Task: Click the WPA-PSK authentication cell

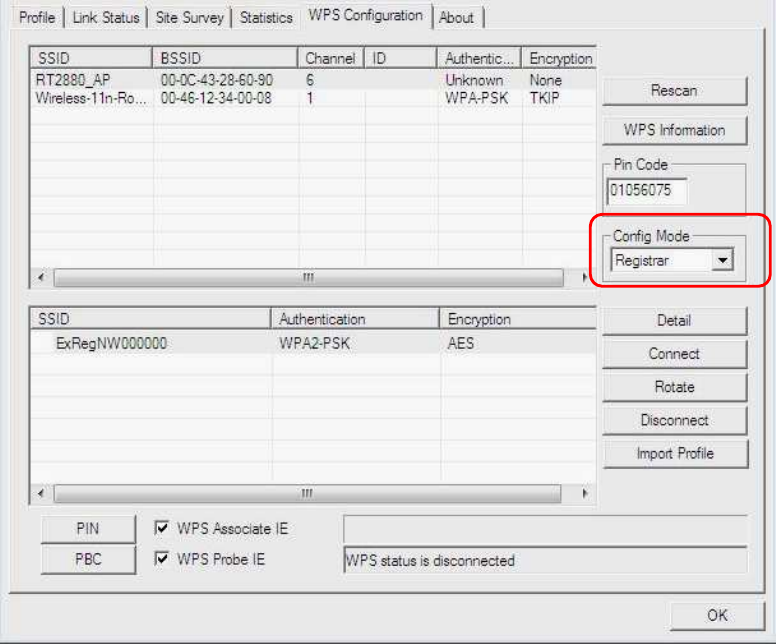Action: [x=476, y=98]
